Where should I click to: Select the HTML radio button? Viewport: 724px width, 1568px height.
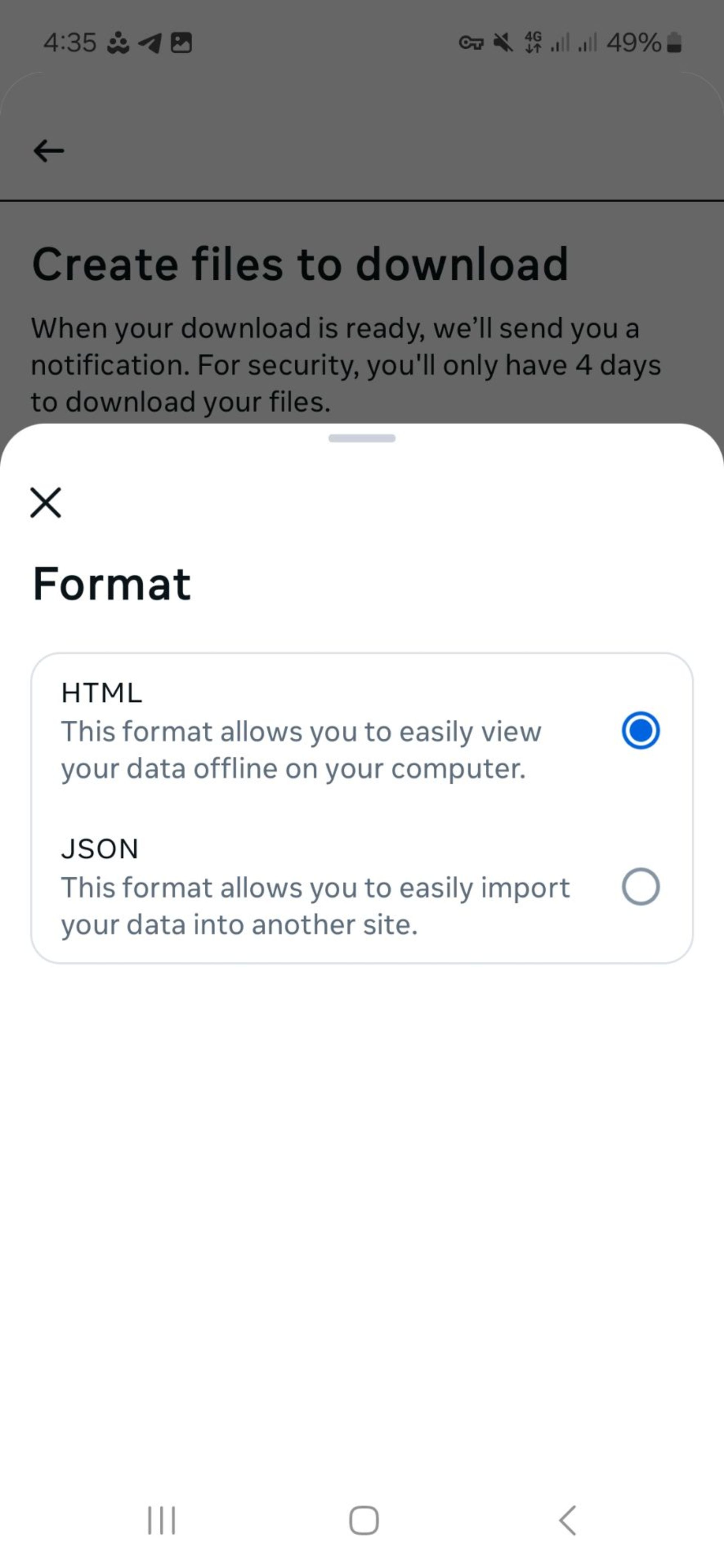pos(641,730)
